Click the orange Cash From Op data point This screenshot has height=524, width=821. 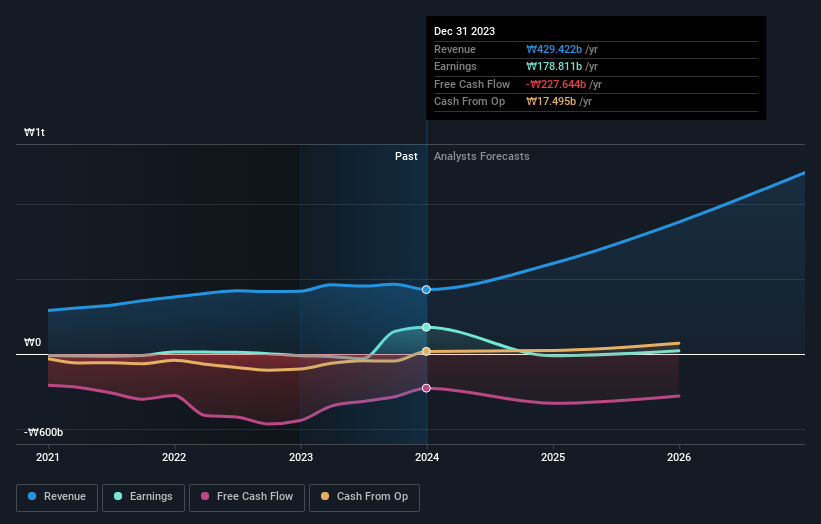(426, 351)
